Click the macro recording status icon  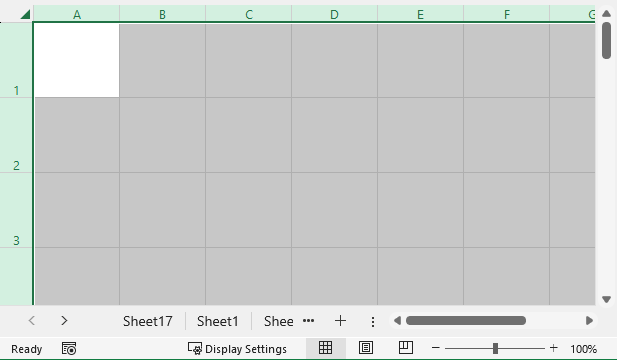69,349
